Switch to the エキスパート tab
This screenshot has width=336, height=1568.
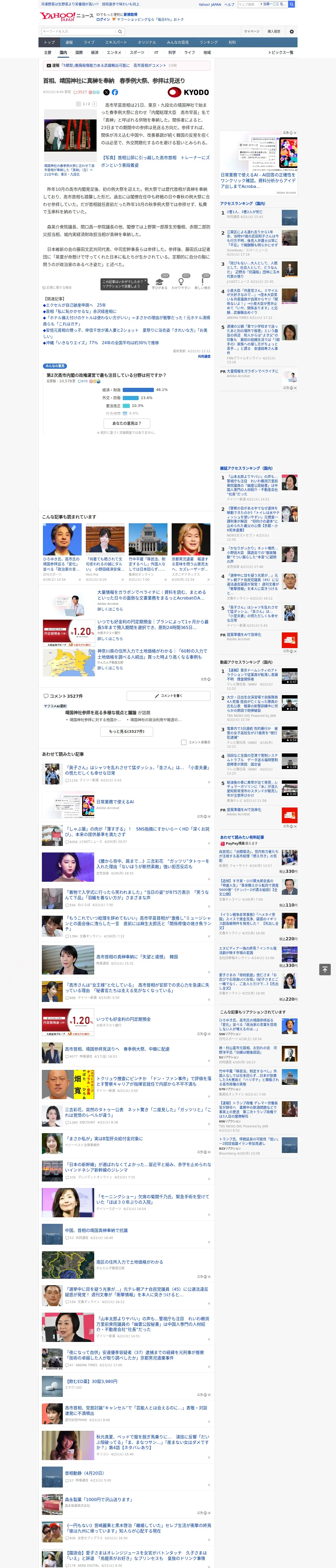(116, 43)
